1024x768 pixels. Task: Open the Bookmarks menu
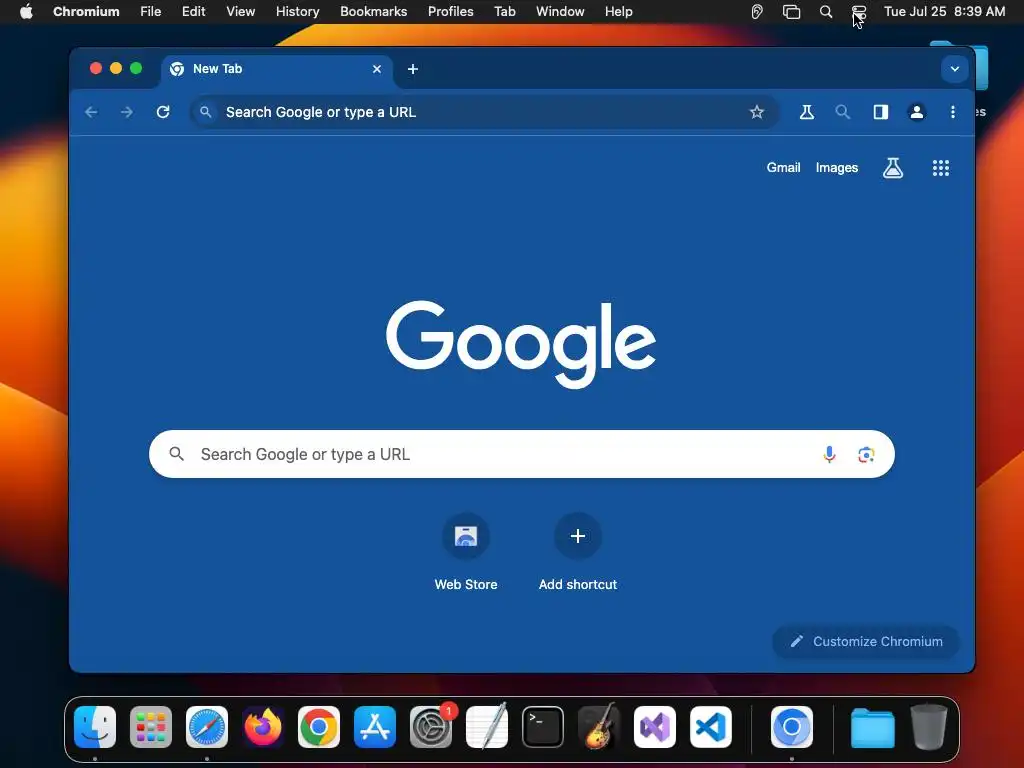pos(374,12)
